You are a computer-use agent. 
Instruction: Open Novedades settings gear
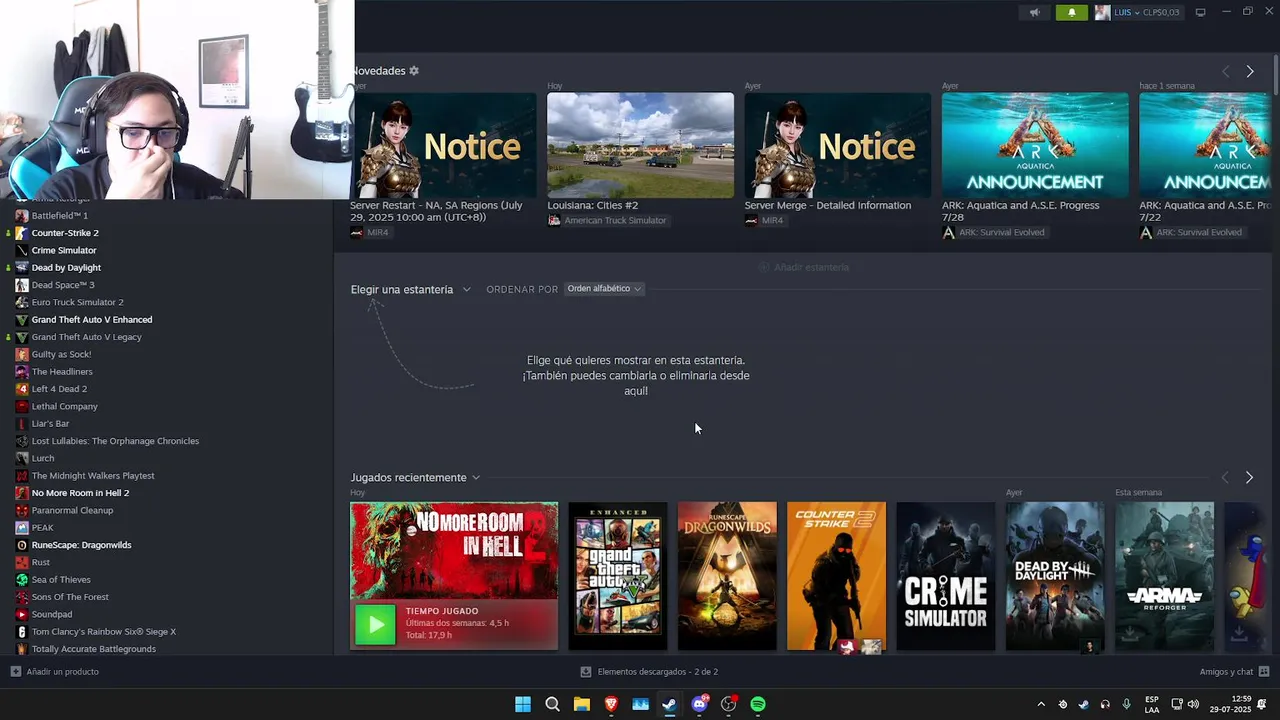coord(414,71)
